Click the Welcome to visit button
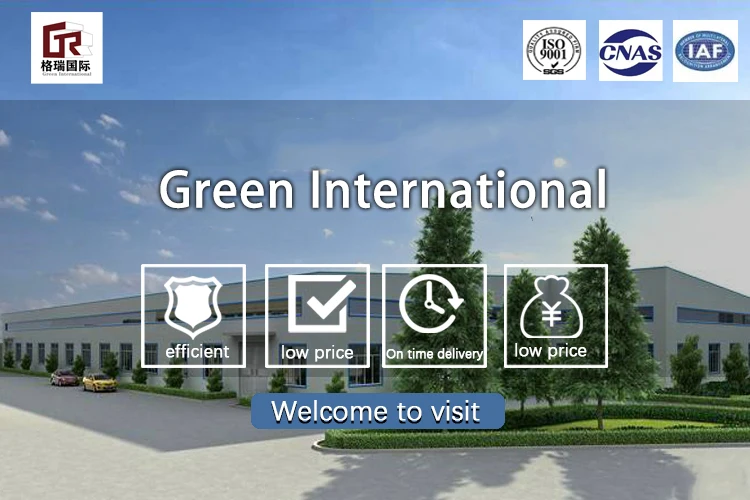 (x=378, y=411)
